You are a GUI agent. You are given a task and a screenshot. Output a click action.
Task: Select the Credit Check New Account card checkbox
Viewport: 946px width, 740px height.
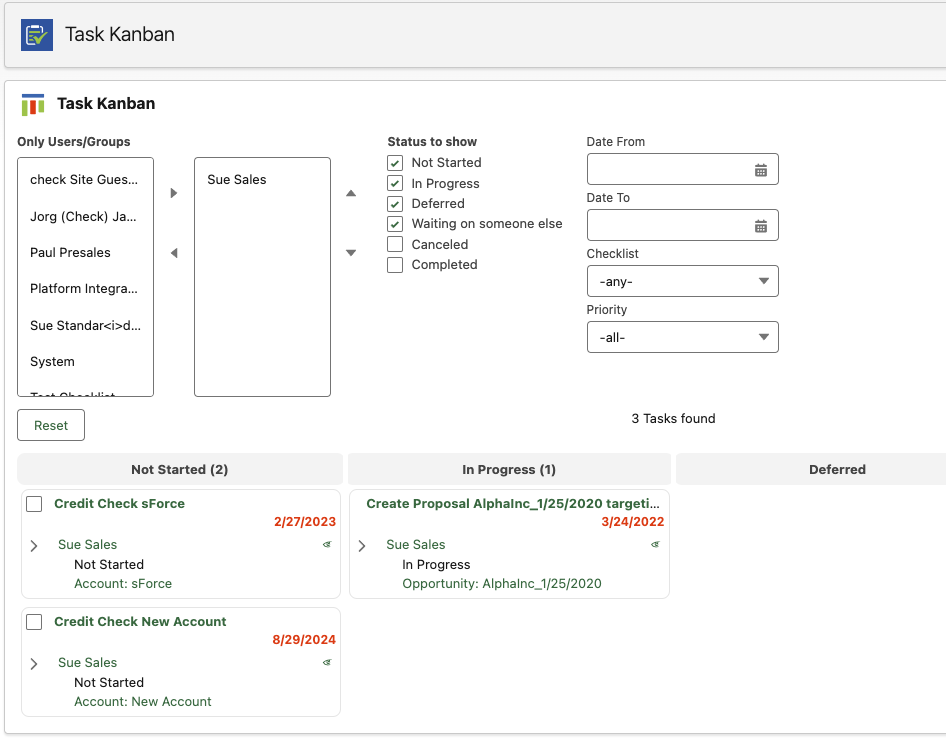coord(34,622)
